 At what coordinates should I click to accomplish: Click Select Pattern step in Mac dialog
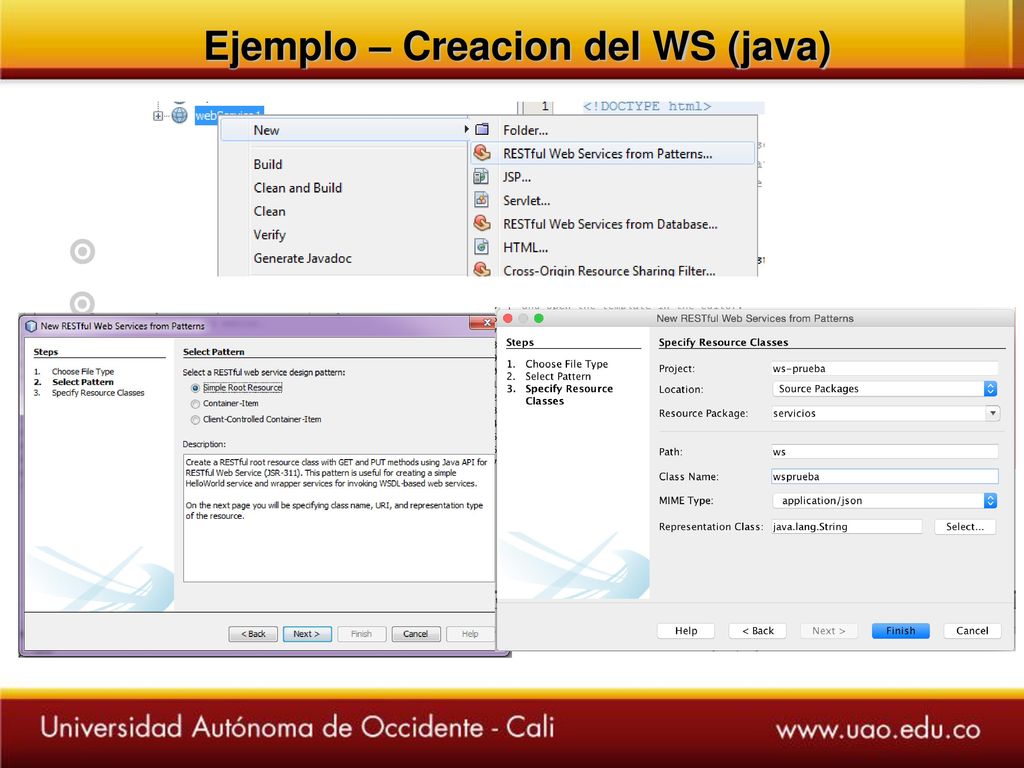(558, 376)
